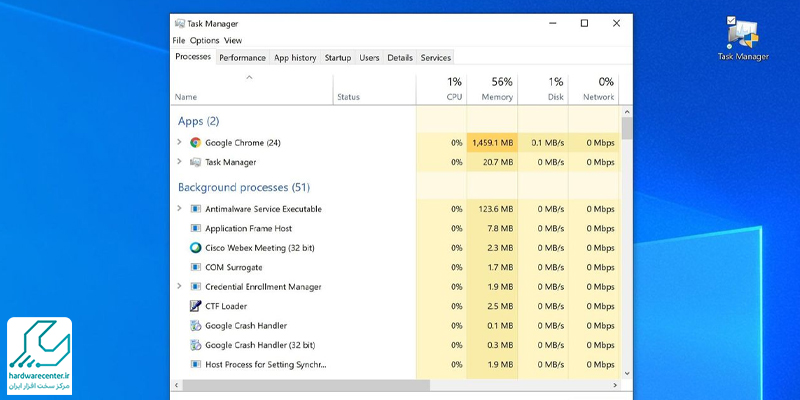Open the File menu
800x400 pixels.
[179, 40]
